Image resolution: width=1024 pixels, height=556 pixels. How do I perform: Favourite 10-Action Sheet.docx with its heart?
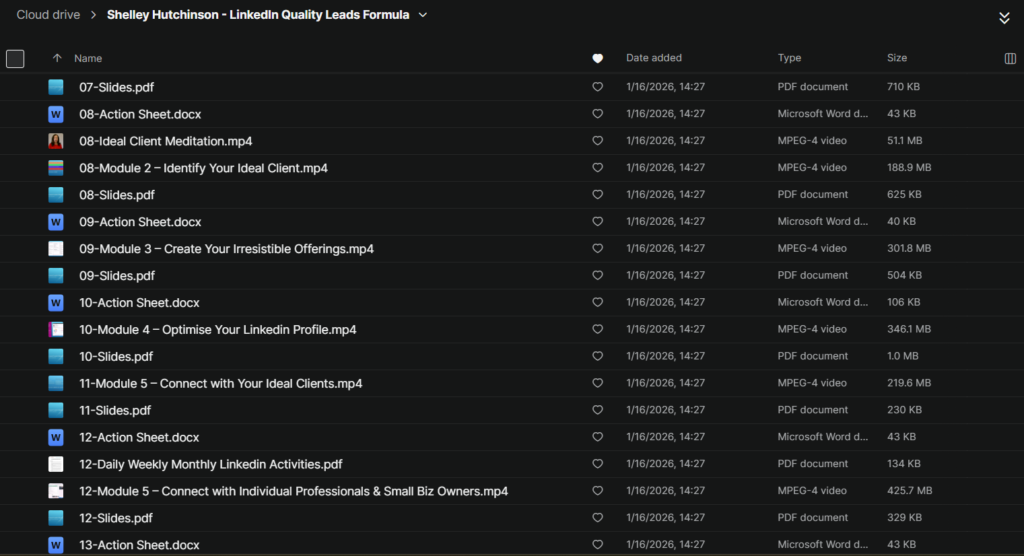(598, 303)
